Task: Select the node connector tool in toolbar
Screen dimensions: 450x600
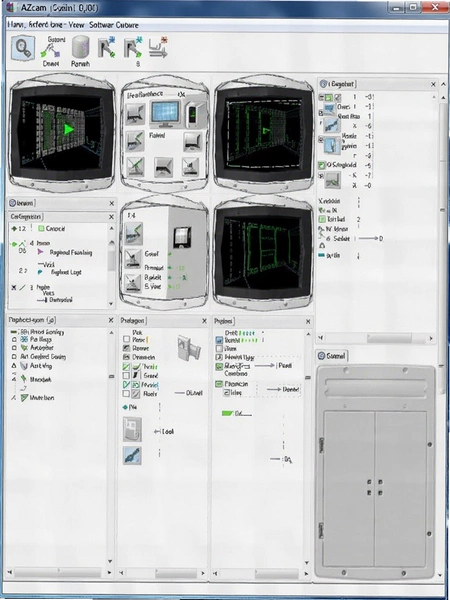Action: [52, 51]
